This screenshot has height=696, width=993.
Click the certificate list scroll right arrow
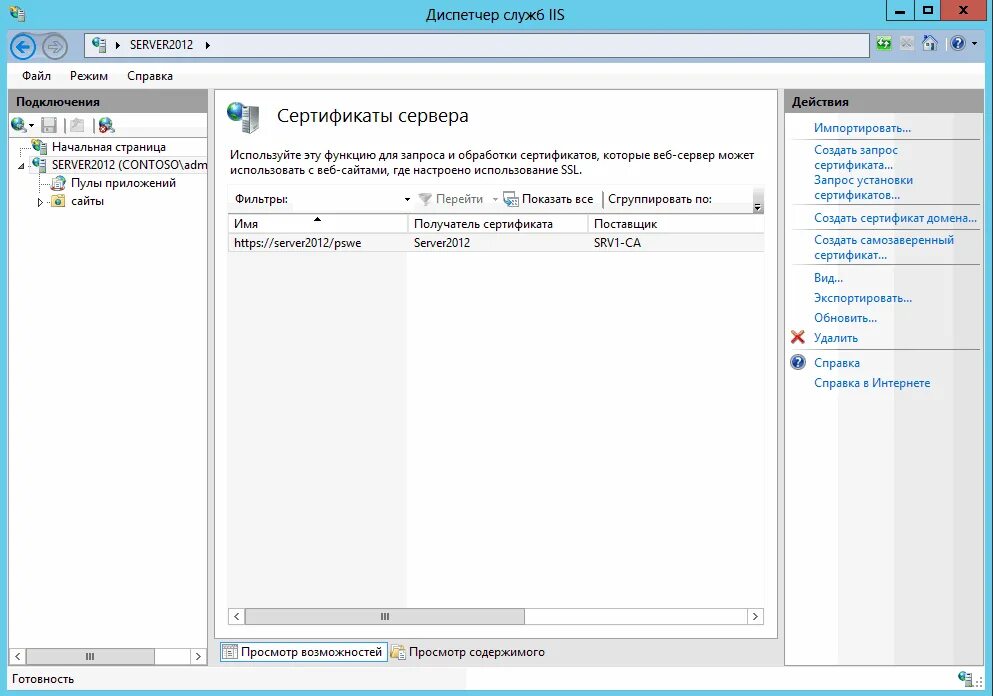click(x=755, y=616)
